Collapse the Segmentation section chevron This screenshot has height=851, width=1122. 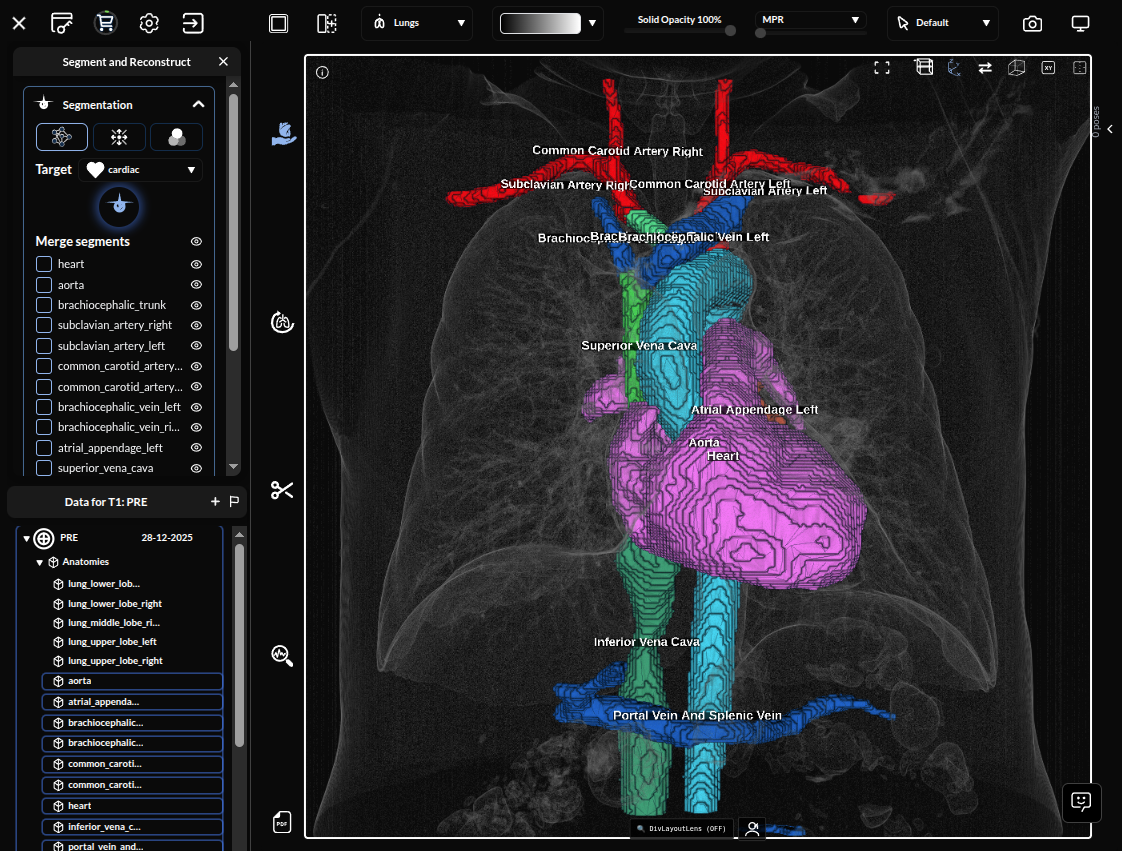pos(198,104)
